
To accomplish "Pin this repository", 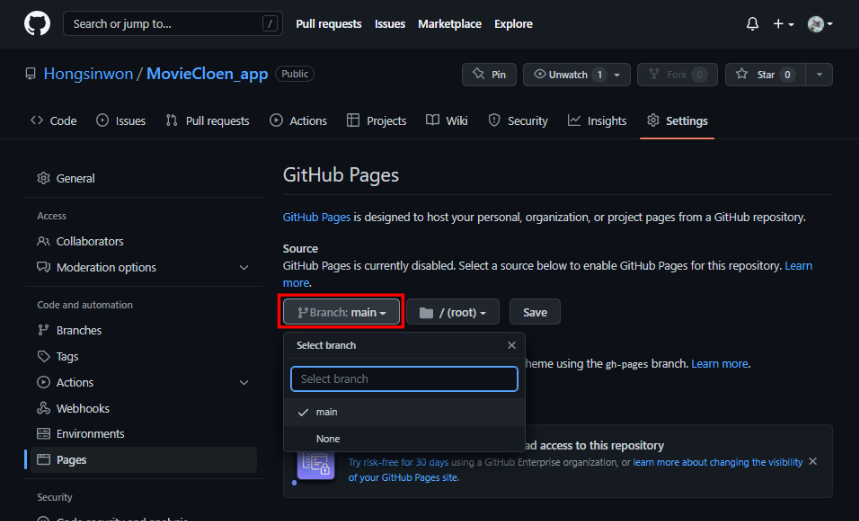I will 489,75.
